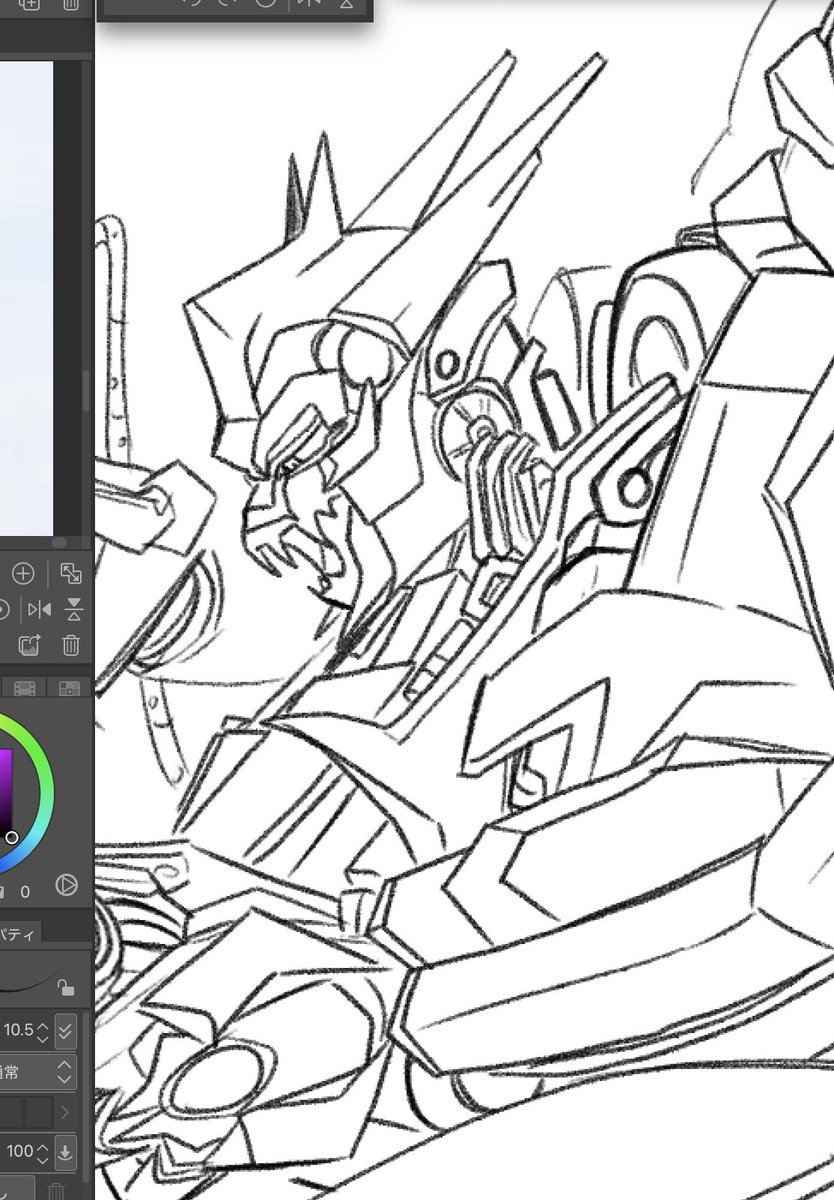Expand the chevron next to the empty swatch boxes
The height and width of the screenshot is (1200, 834).
point(66,1111)
